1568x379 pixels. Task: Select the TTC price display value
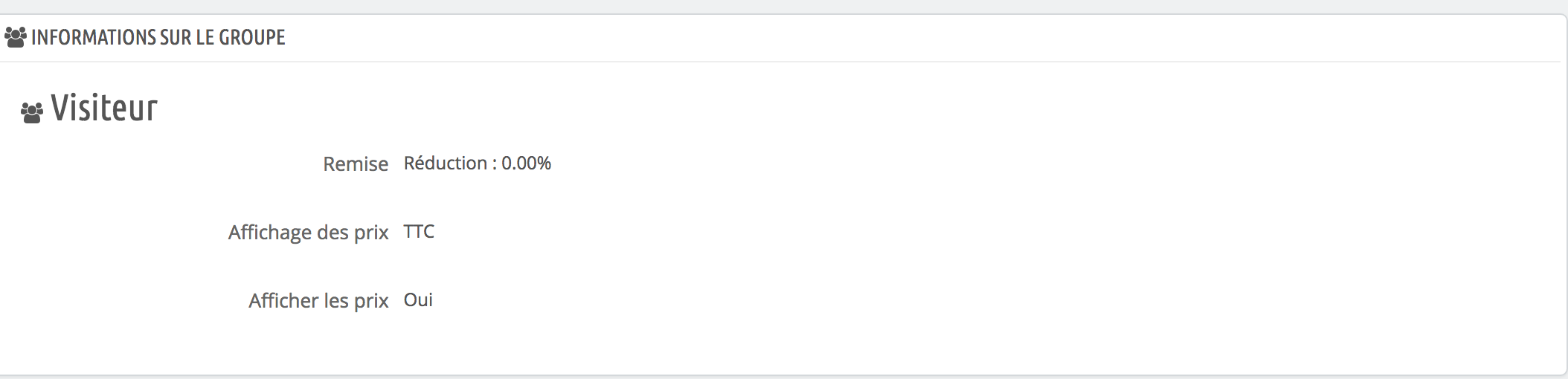(x=419, y=232)
